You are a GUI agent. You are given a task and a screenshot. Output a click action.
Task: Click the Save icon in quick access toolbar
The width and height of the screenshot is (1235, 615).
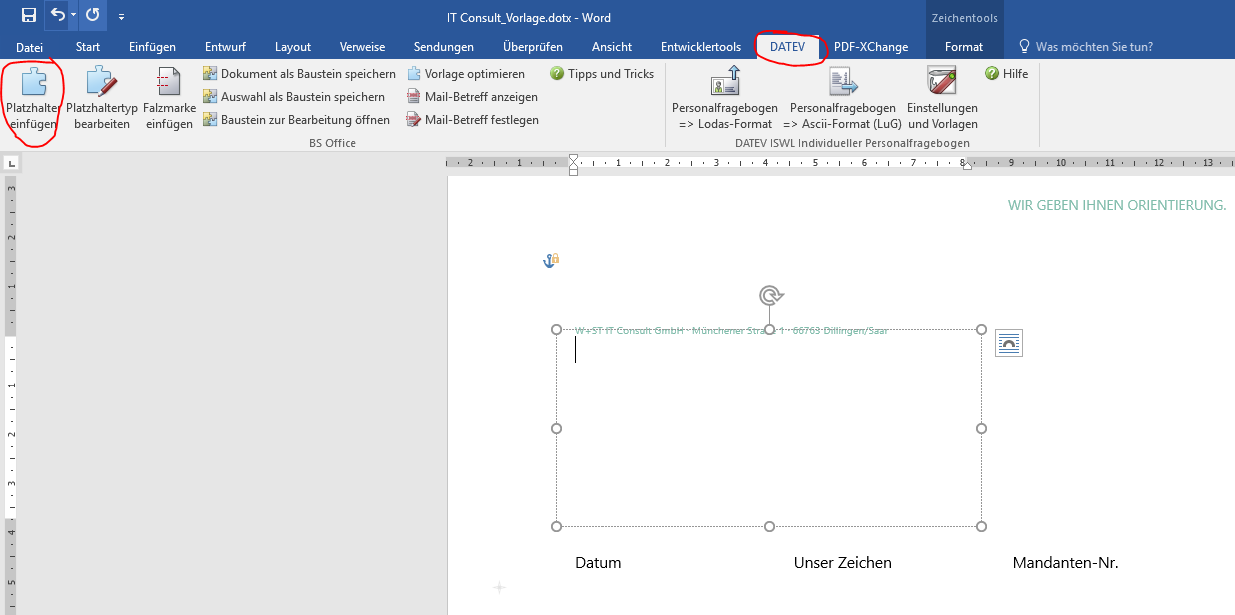pyautogui.click(x=29, y=15)
